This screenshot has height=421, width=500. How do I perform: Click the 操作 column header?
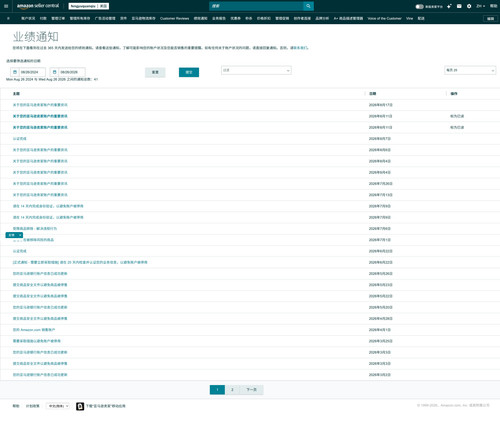[x=454, y=94]
